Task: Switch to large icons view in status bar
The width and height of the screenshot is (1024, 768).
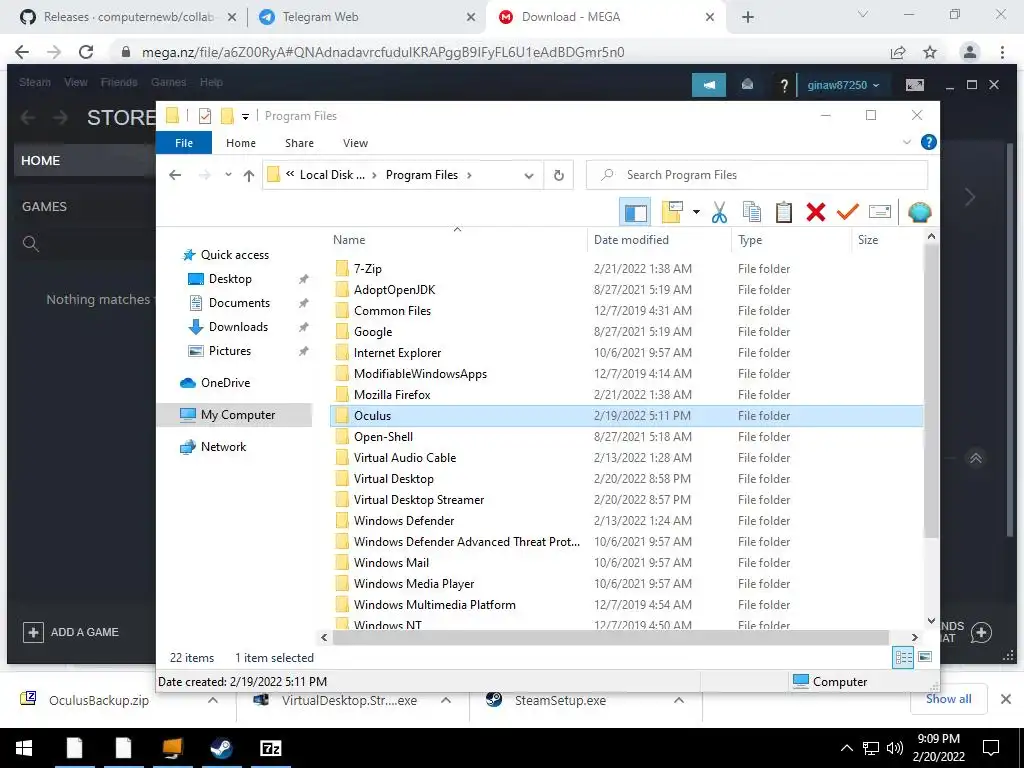Action: (x=925, y=657)
